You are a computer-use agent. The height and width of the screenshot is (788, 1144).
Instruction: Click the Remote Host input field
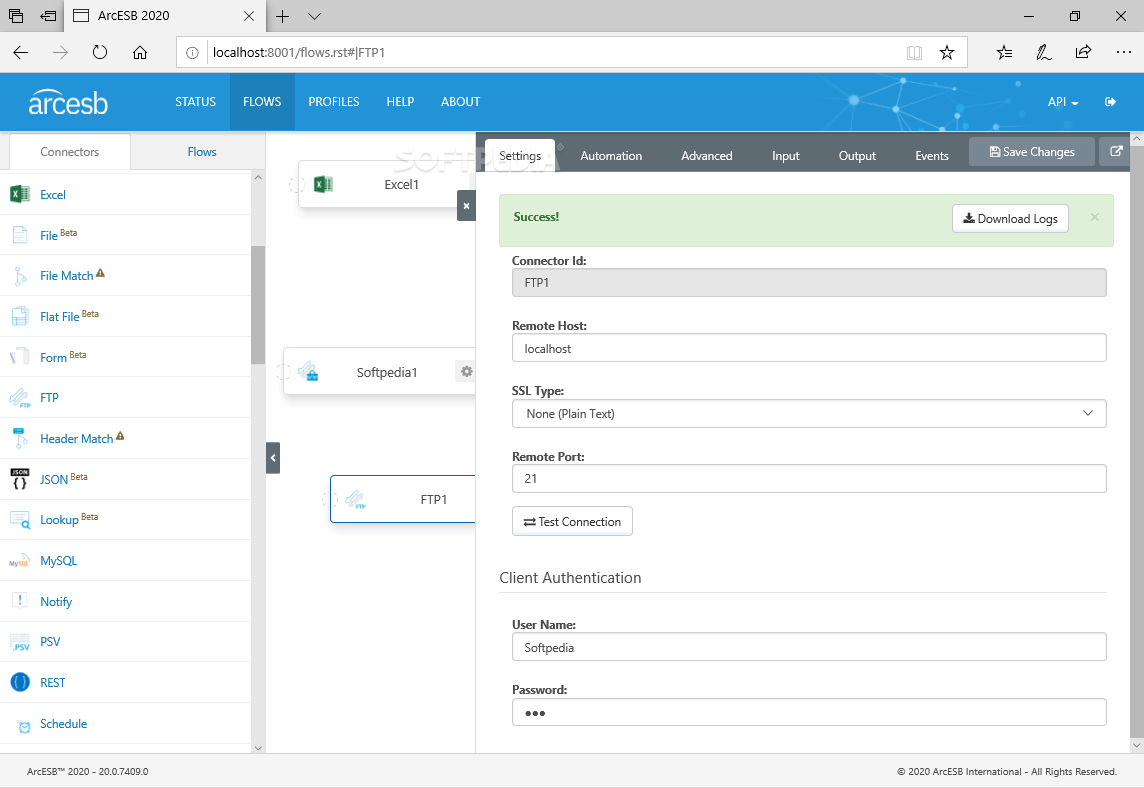[x=809, y=348]
